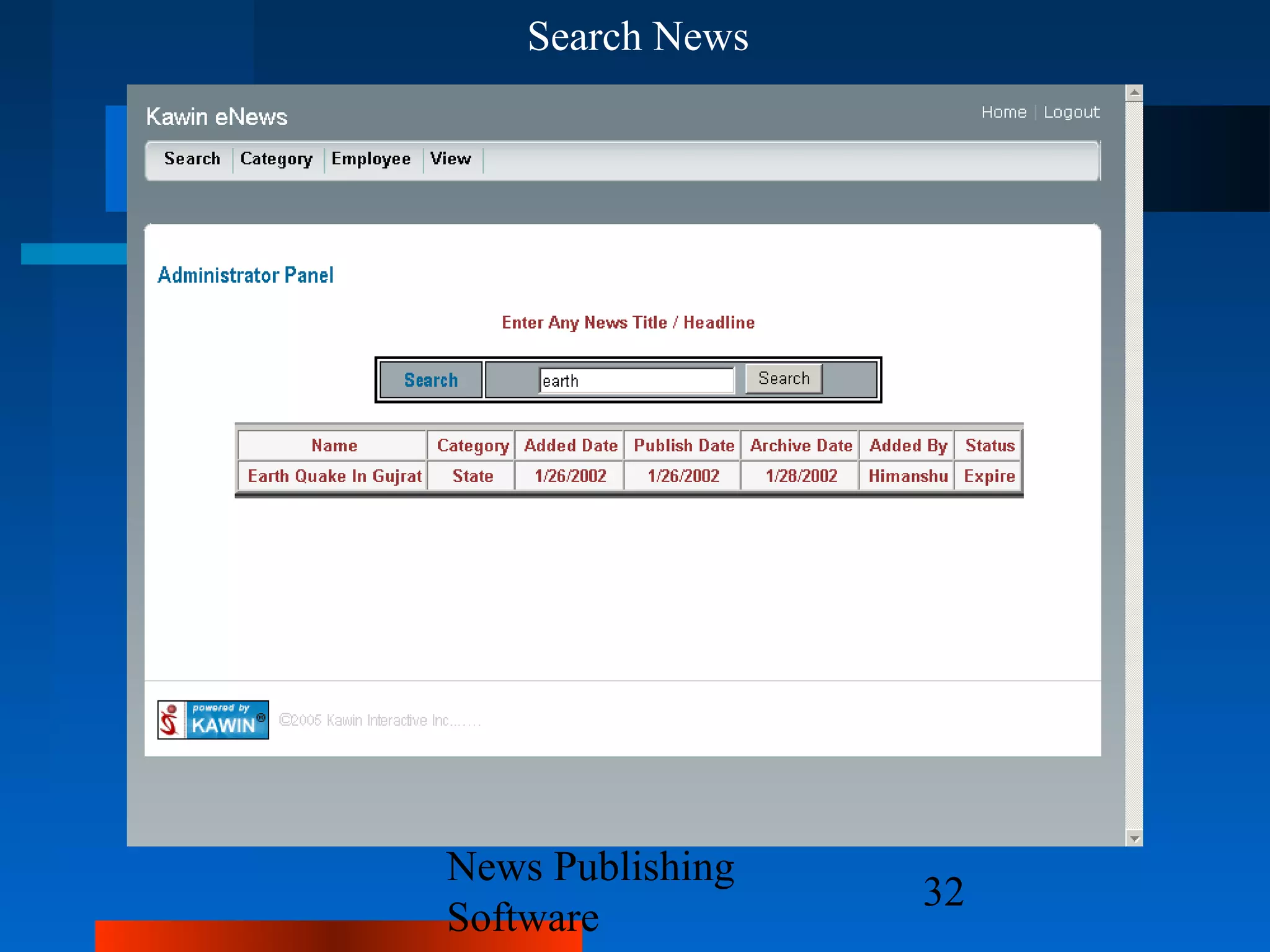Screen dimensions: 1270x952
Task: Click the 'Kawin eNews' site title
Action: 216,117
